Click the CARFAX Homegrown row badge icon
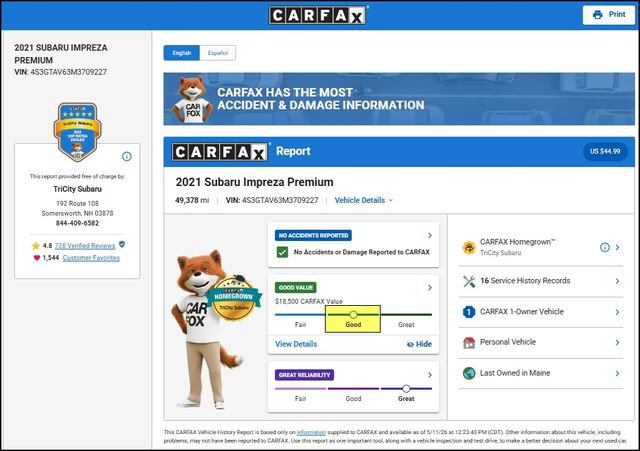The height and width of the screenshot is (451, 640). 469,247
